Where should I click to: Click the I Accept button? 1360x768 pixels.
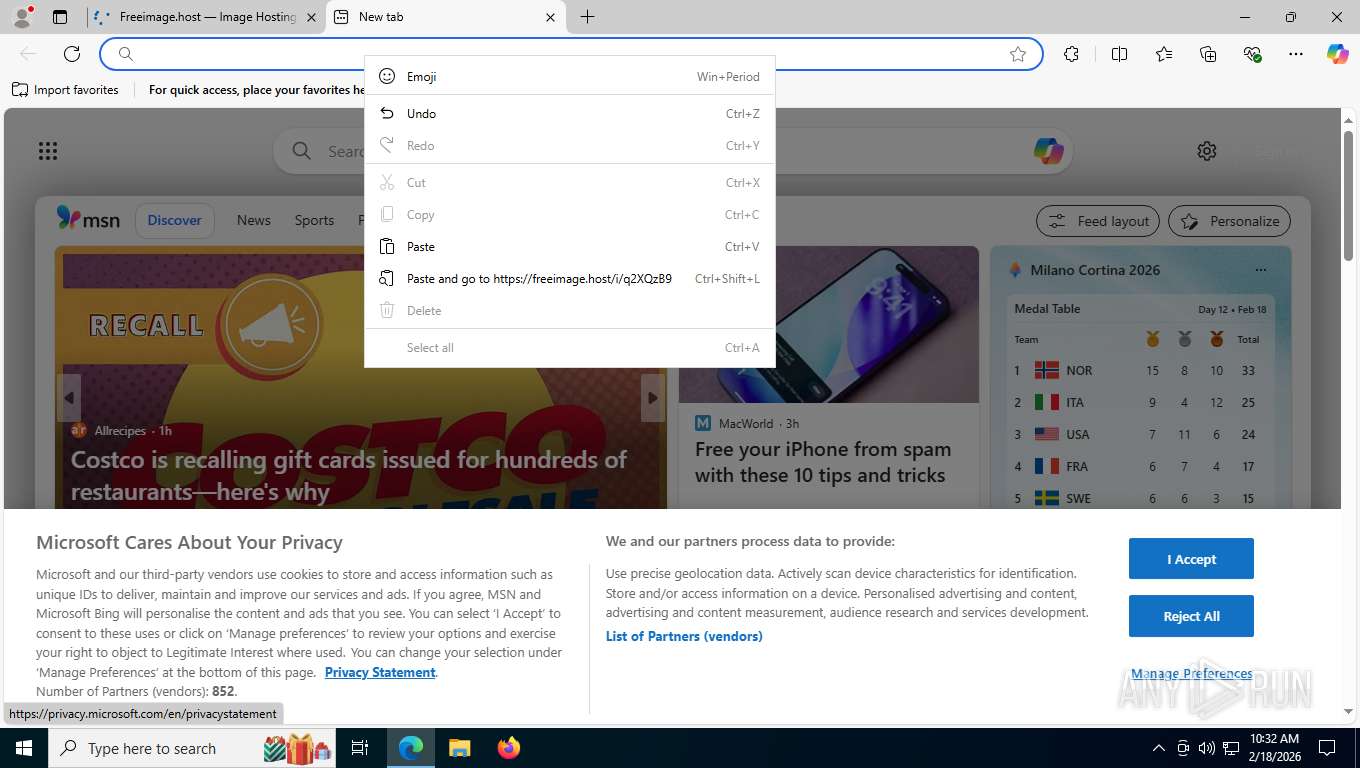click(1191, 559)
